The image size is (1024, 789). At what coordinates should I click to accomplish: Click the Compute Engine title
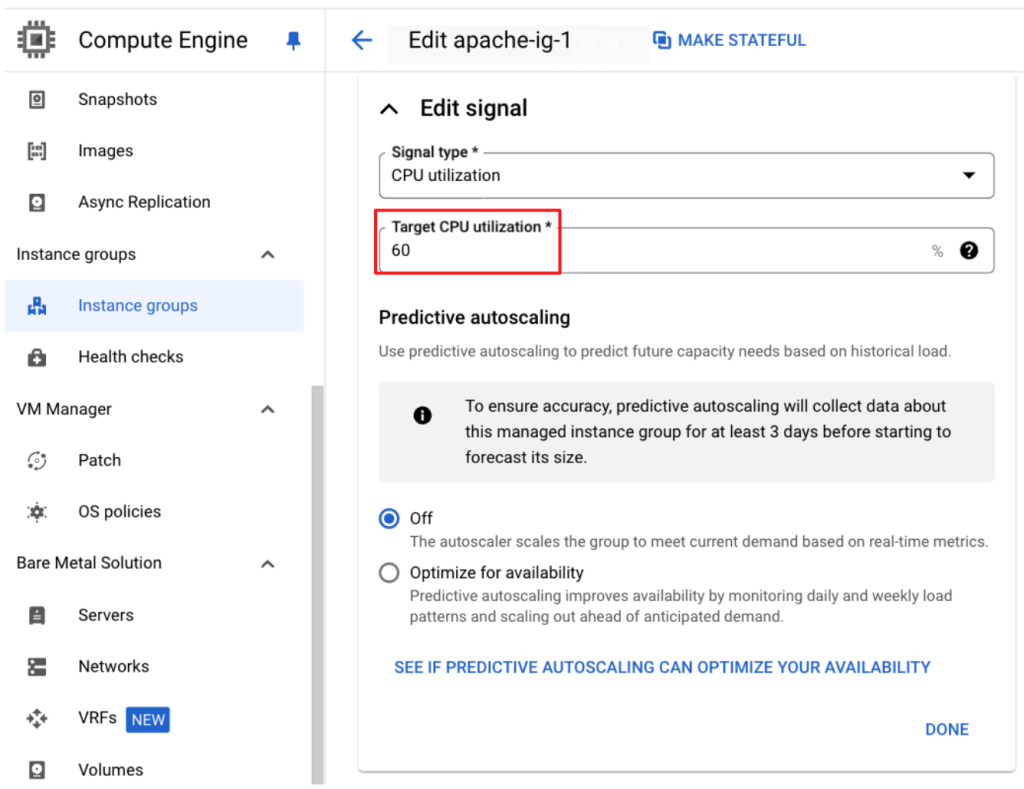pyautogui.click(x=163, y=40)
